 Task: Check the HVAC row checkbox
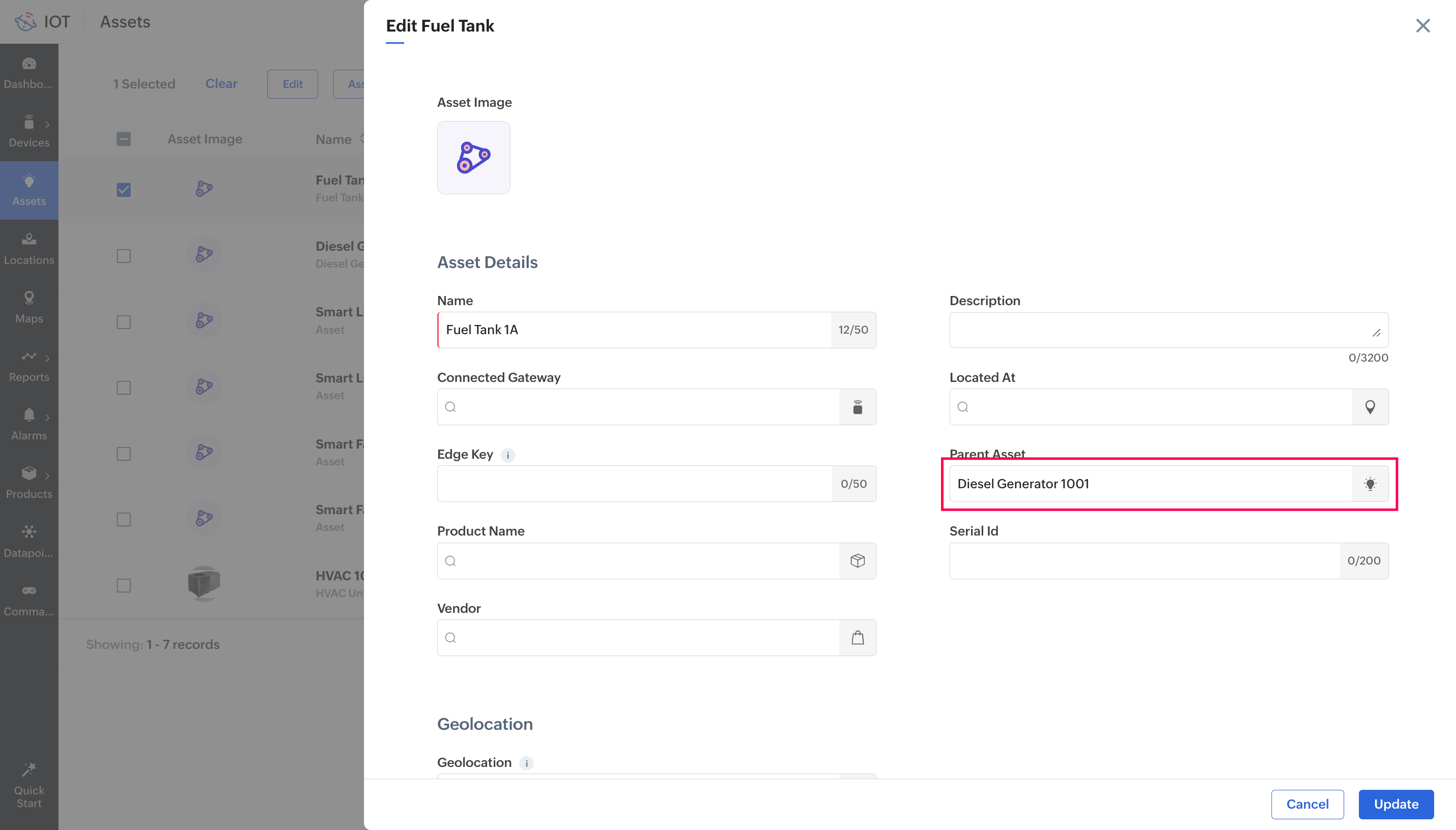[124, 585]
